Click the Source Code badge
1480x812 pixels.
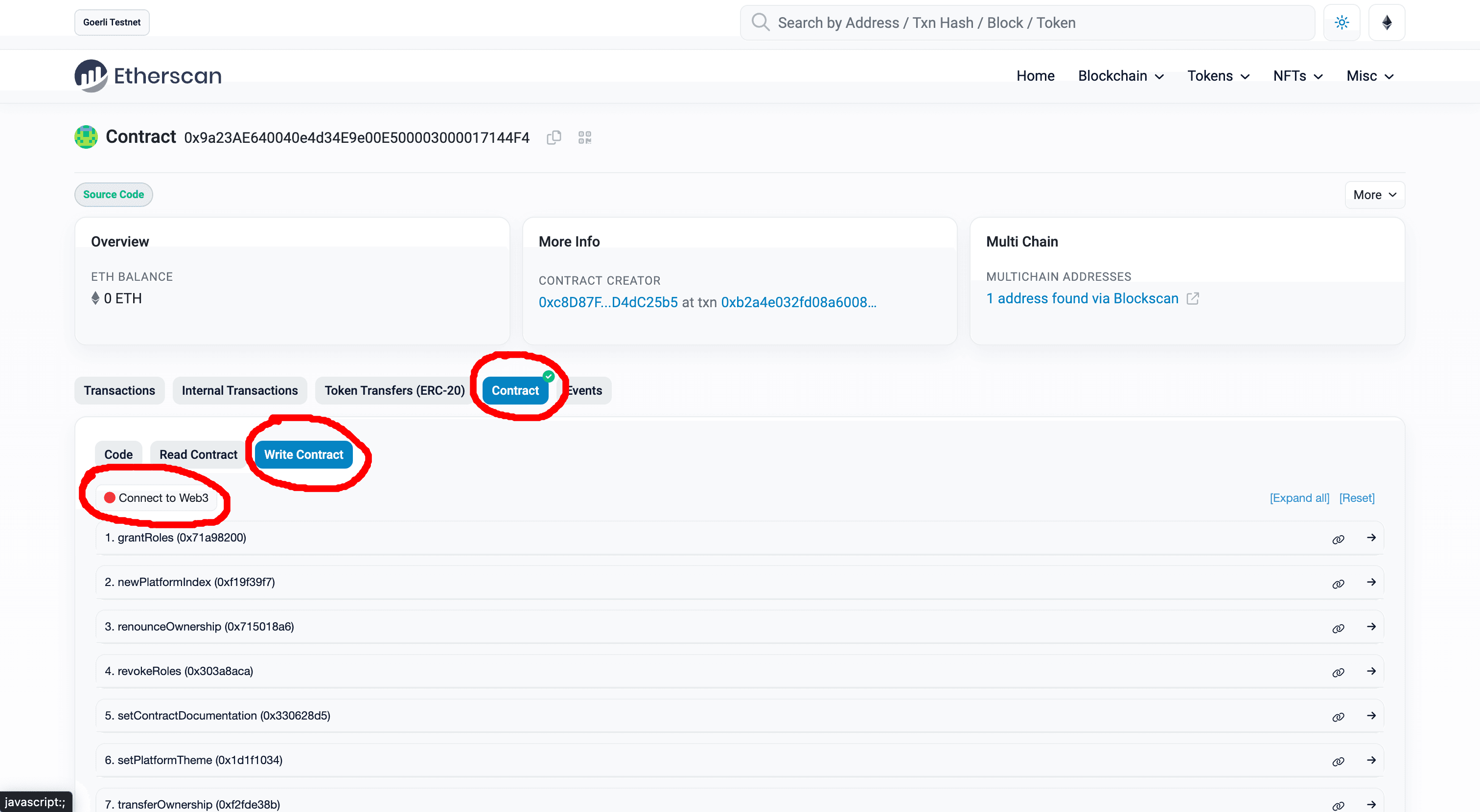pos(114,195)
